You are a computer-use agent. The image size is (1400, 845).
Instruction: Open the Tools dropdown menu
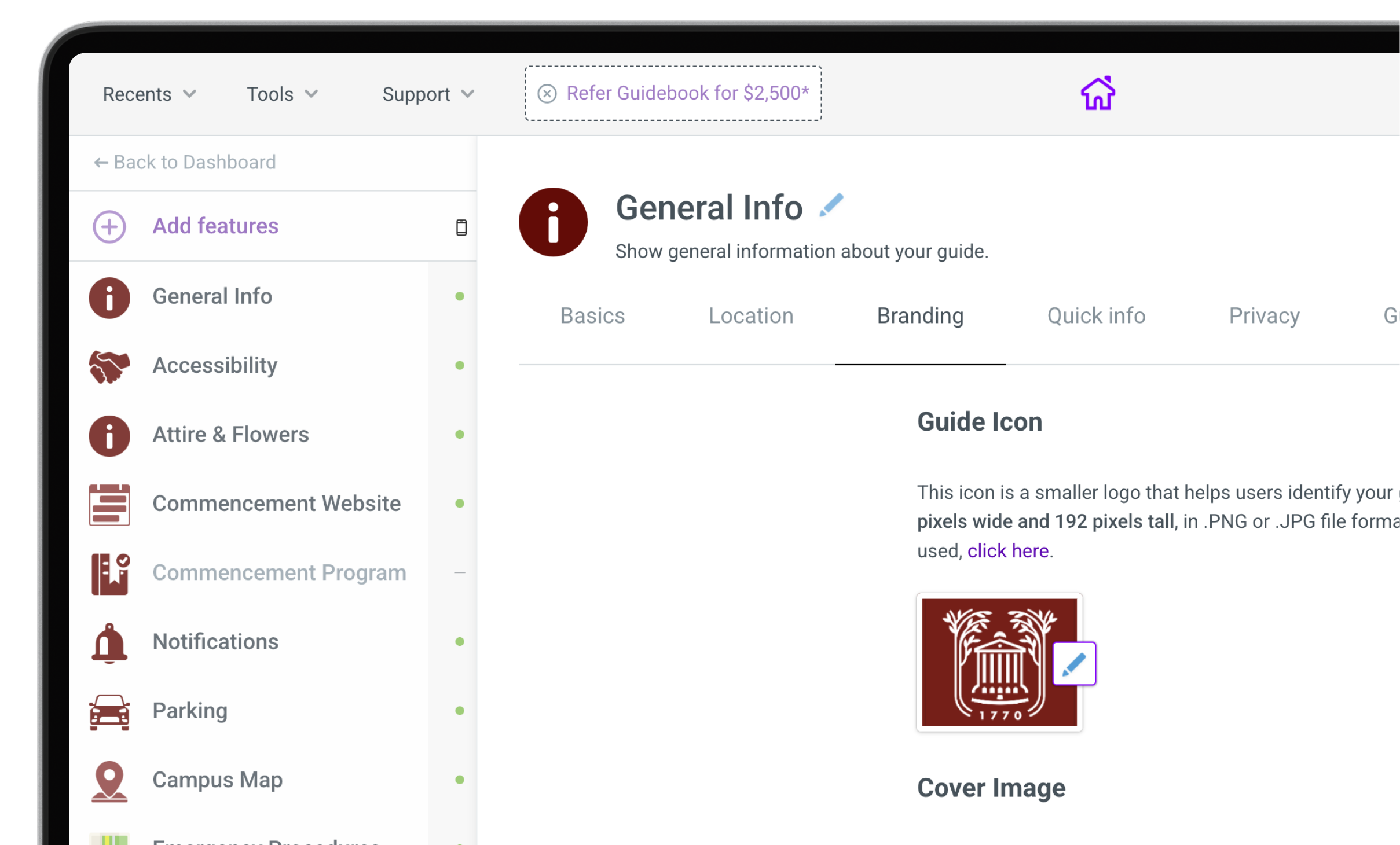[x=282, y=94]
